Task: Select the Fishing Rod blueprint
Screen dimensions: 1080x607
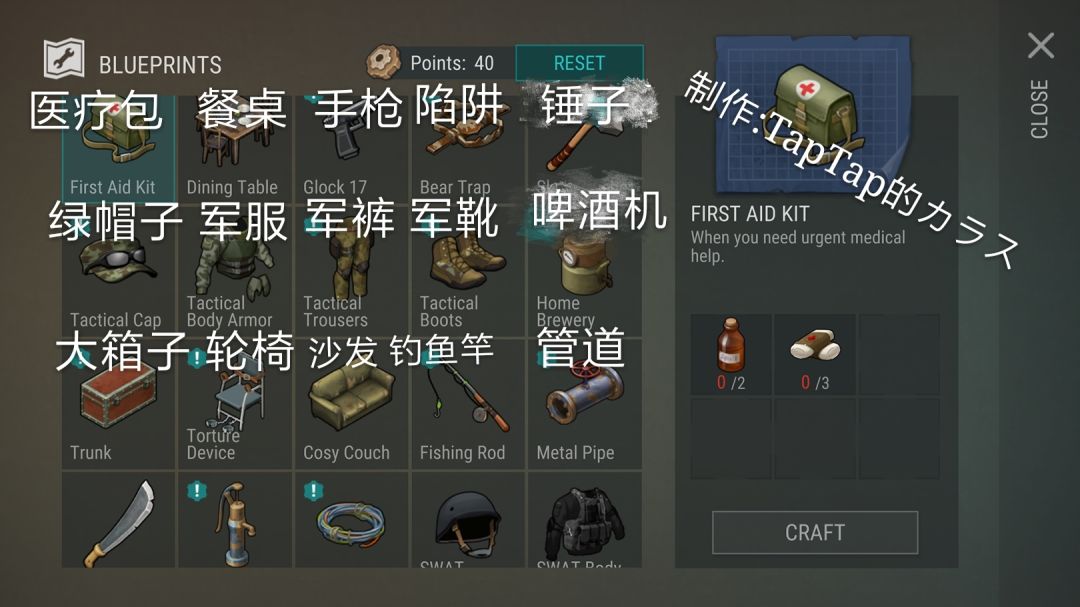Action: [468, 404]
